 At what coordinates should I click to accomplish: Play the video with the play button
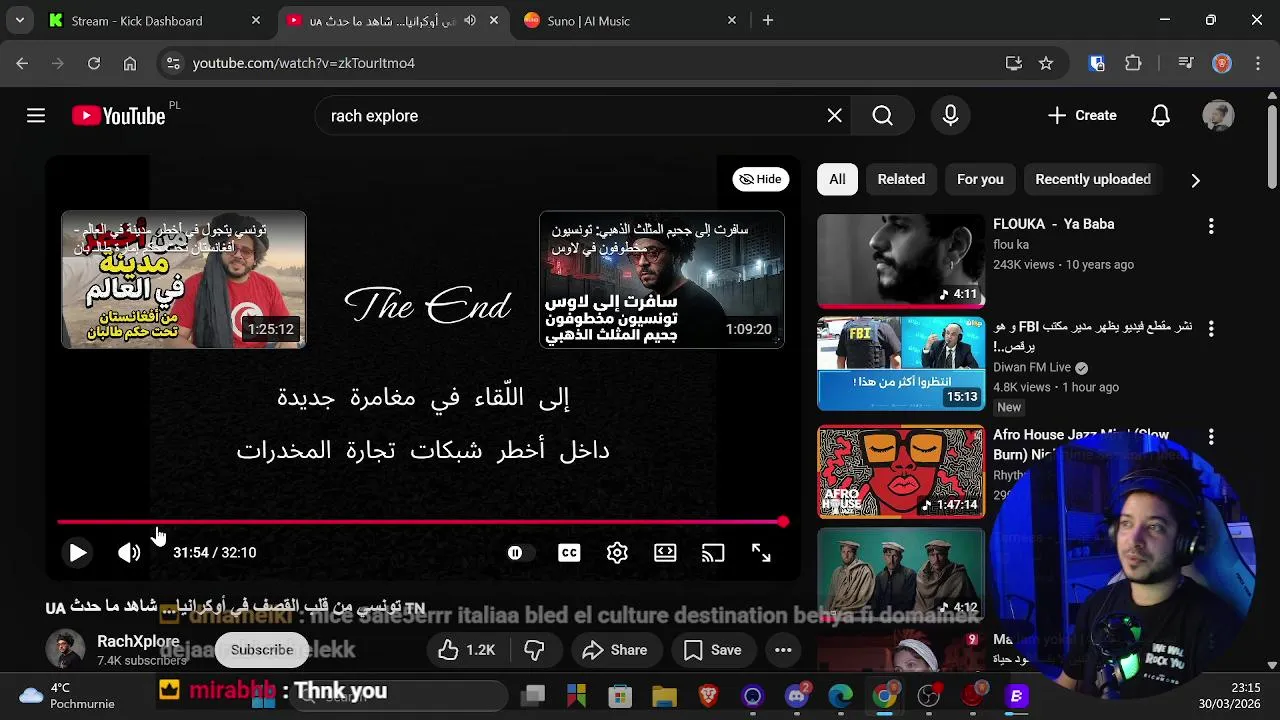[77, 553]
